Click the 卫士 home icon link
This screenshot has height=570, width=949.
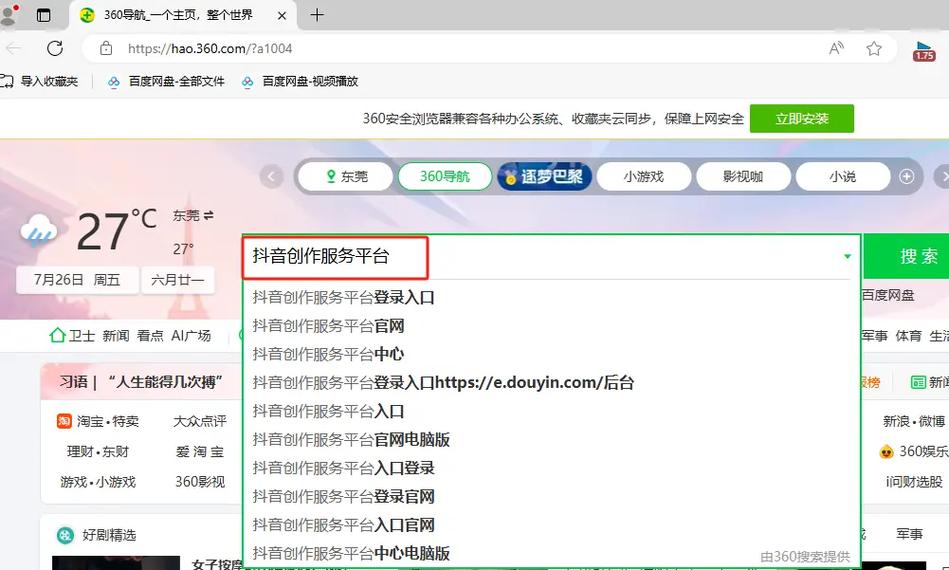click(72, 336)
